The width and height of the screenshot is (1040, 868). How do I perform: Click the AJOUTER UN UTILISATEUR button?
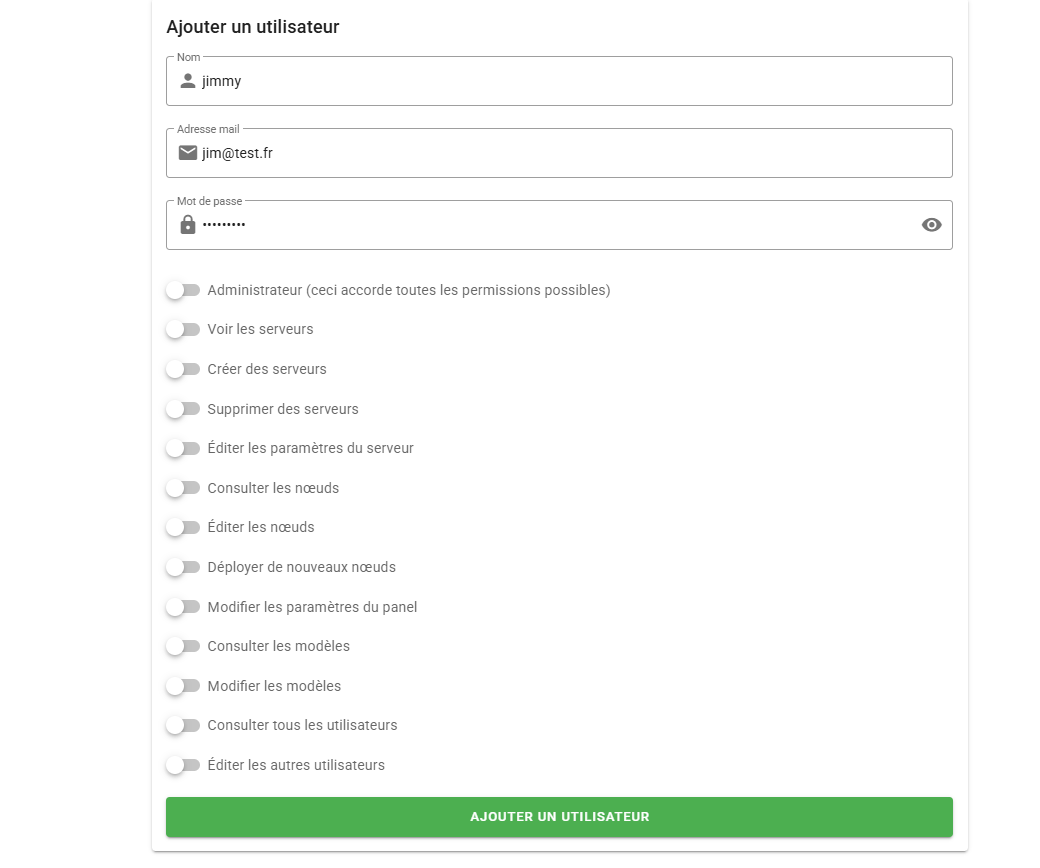click(x=559, y=817)
